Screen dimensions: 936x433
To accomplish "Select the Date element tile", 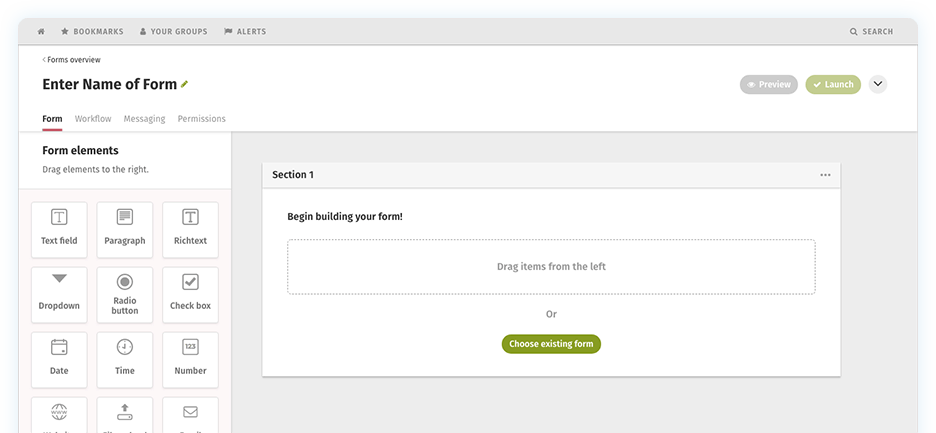I will click(59, 360).
